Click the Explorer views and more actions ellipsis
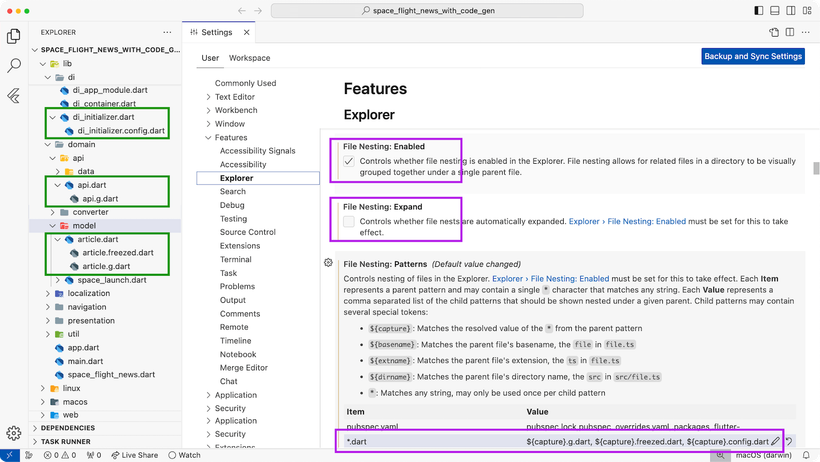 167,32
